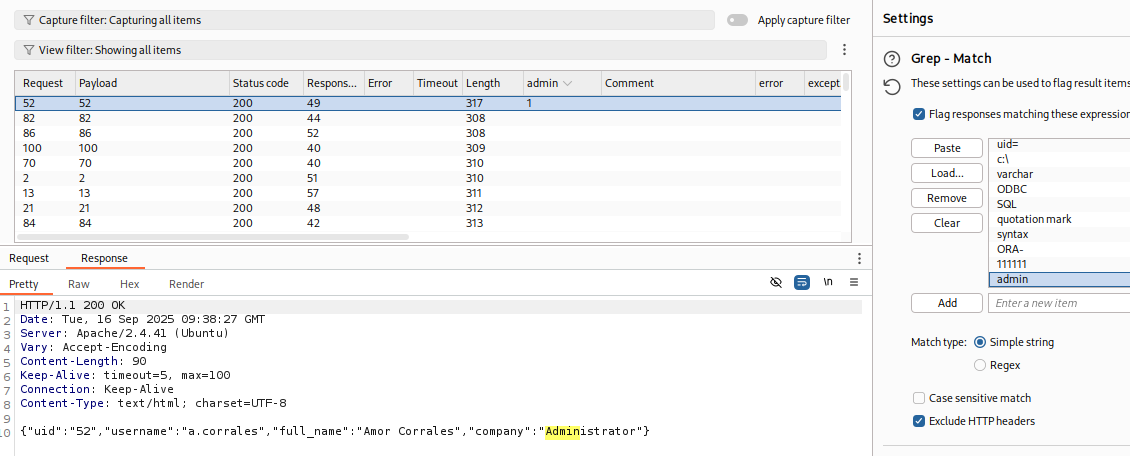Uncheck Flag responses matching these expressions
The width and height of the screenshot is (1130, 456).
tap(919, 114)
